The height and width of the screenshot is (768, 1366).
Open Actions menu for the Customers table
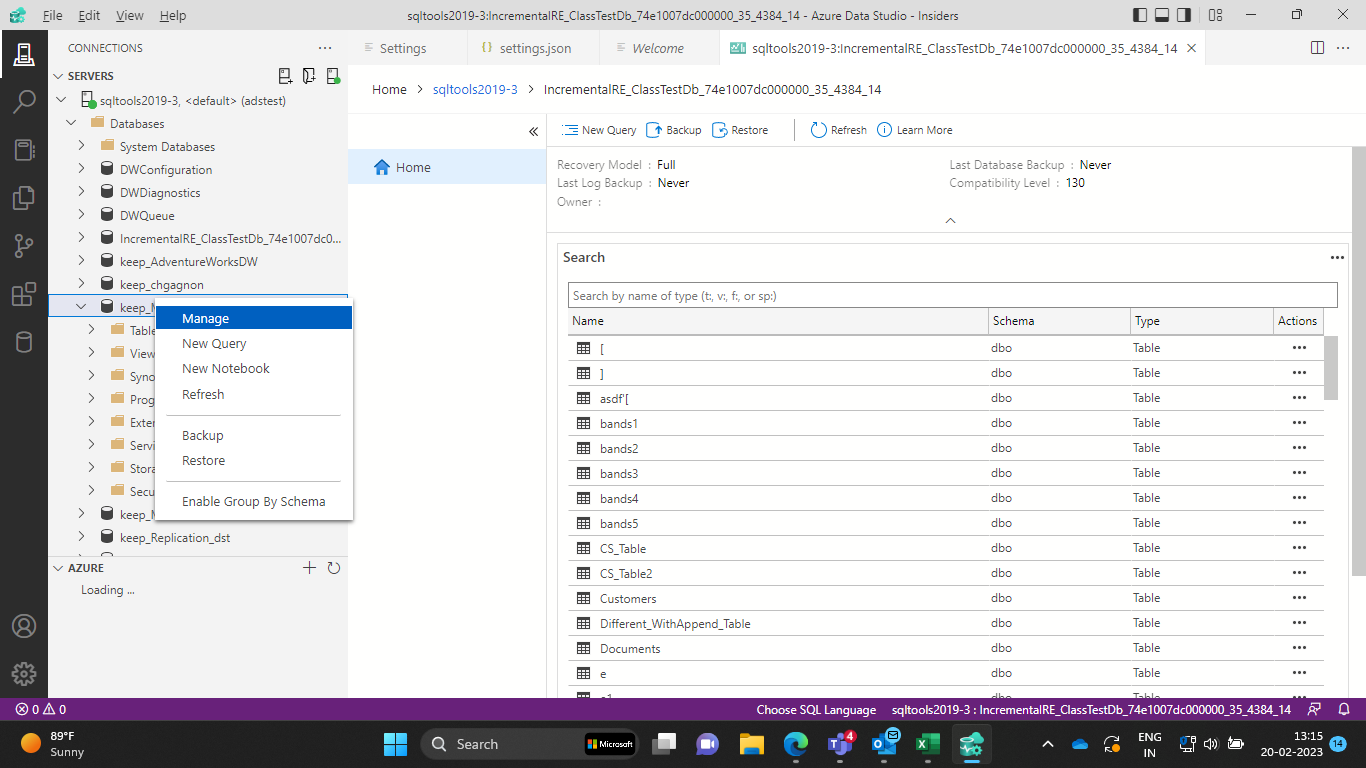click(x=1299, y=597)
